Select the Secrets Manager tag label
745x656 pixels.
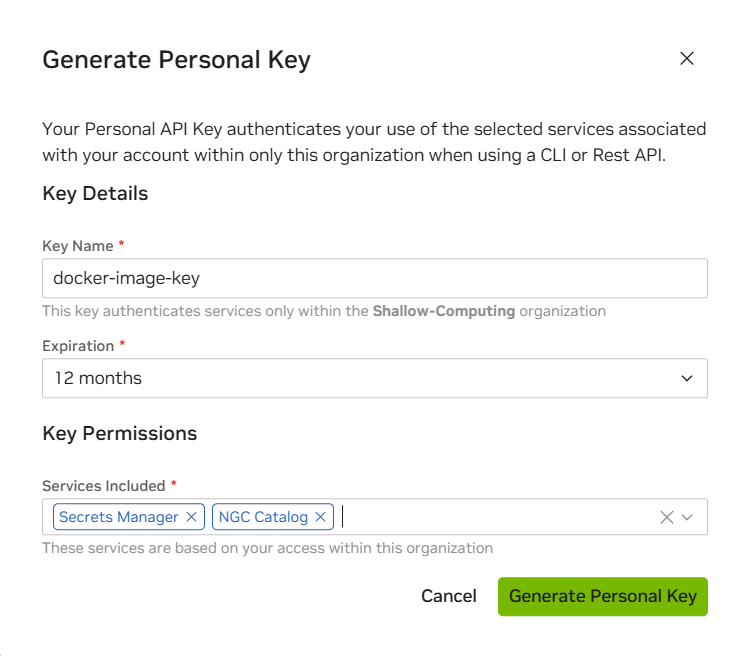coord(119,517)
